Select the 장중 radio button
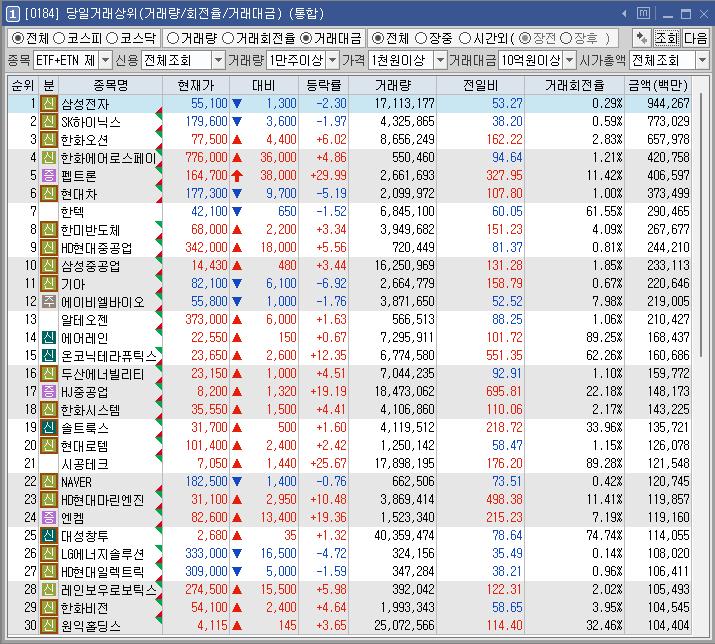The image size is (715, 644). [x=421, y=38]
